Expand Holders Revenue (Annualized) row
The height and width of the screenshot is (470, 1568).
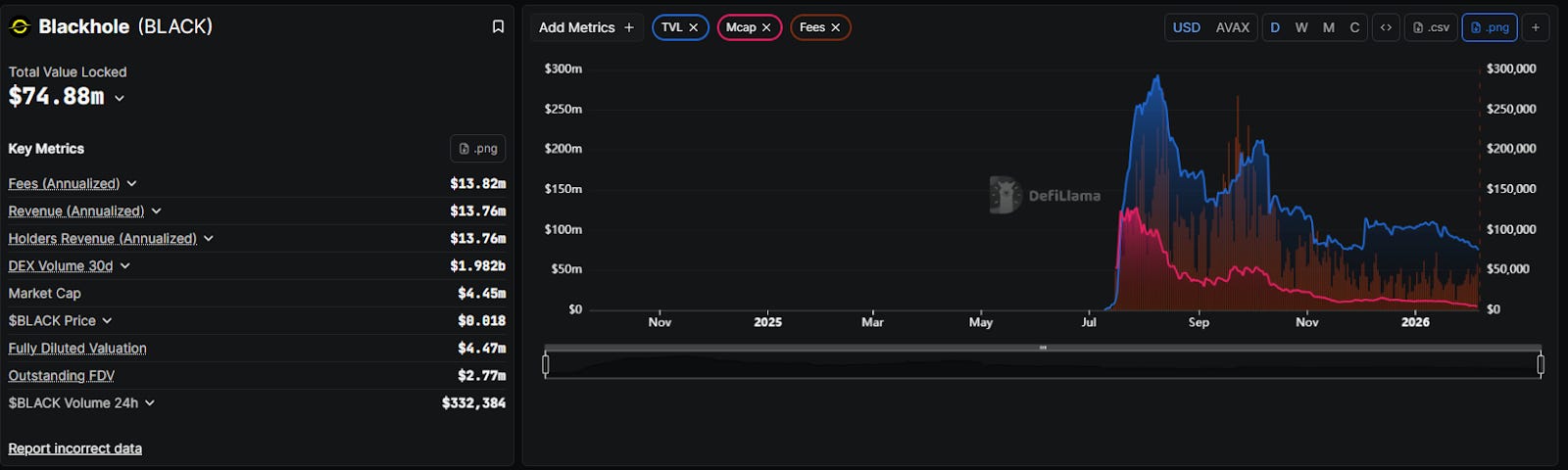[209, 239]
